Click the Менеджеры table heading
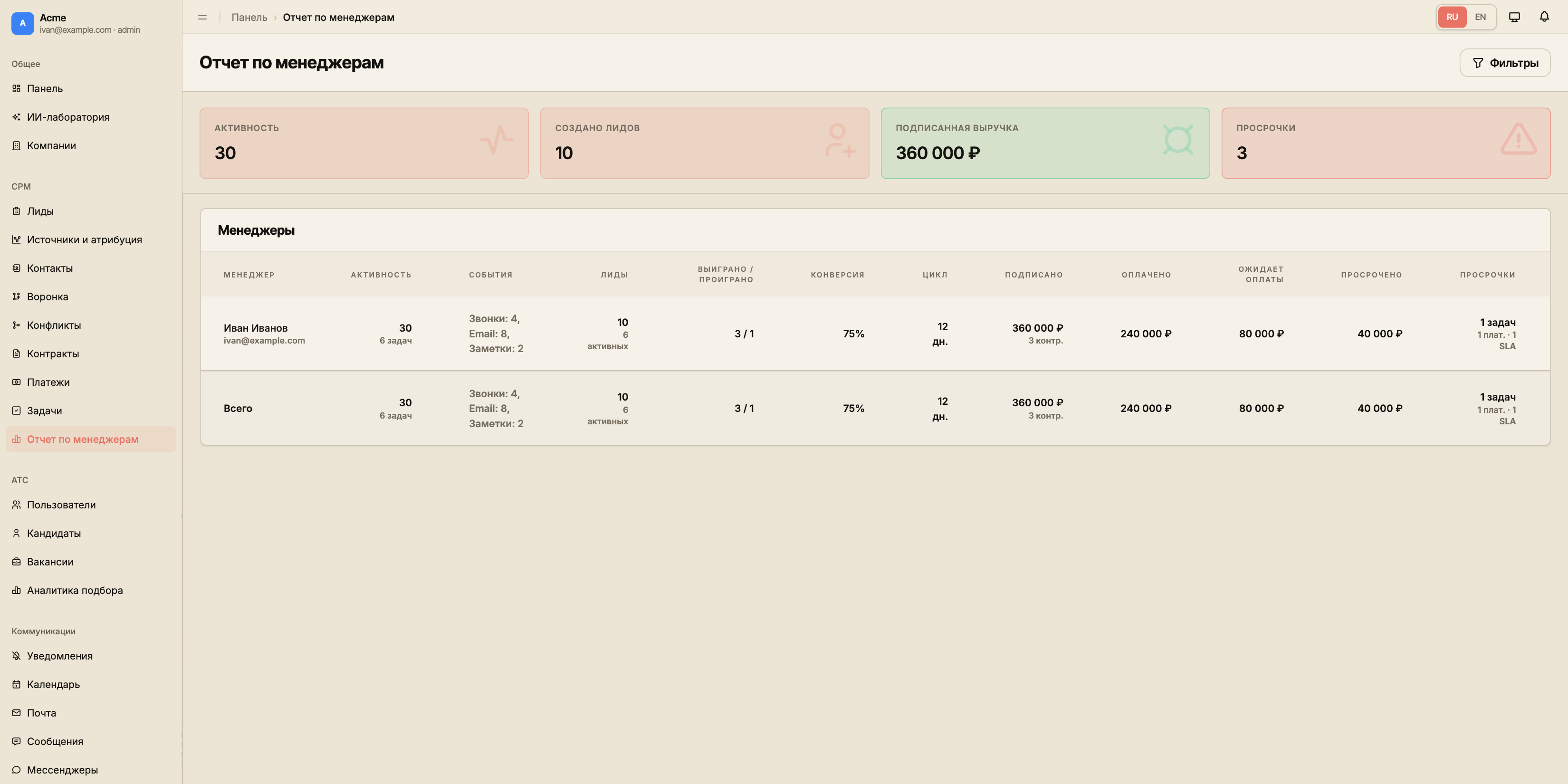Screen dimensions: 1568x784 click(x=256, y=231)
